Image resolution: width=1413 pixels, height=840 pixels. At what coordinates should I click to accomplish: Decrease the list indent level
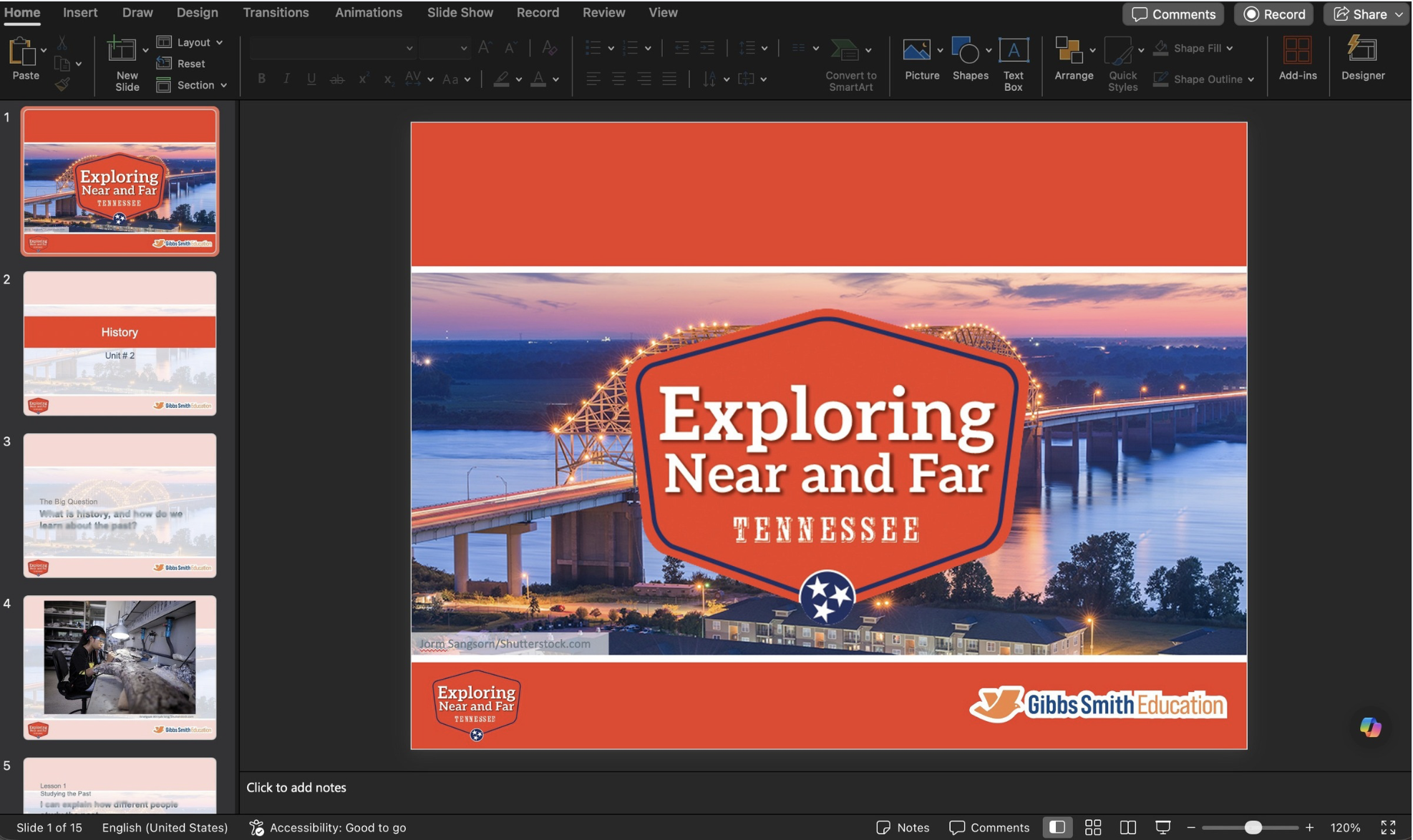click(x=681, y=48)
